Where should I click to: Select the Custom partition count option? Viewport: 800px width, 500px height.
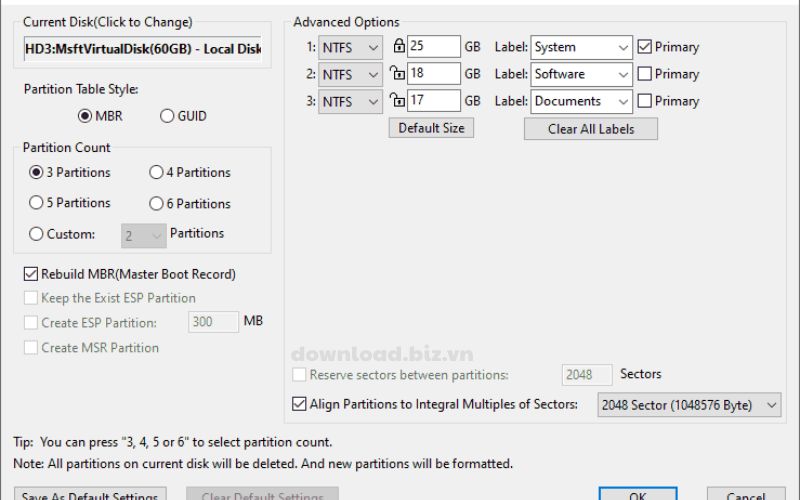pyautogui.click(x=37, y=234)
